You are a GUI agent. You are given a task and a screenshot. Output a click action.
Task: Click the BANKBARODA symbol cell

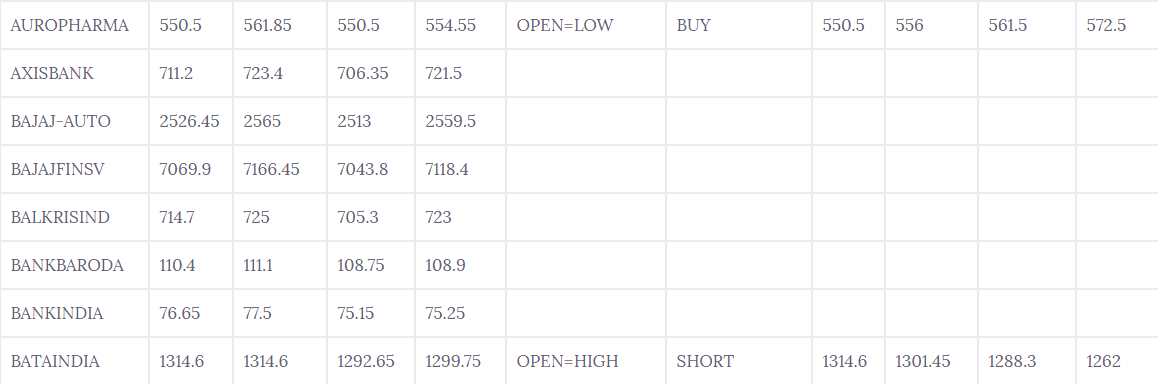(x=75, y=265)
